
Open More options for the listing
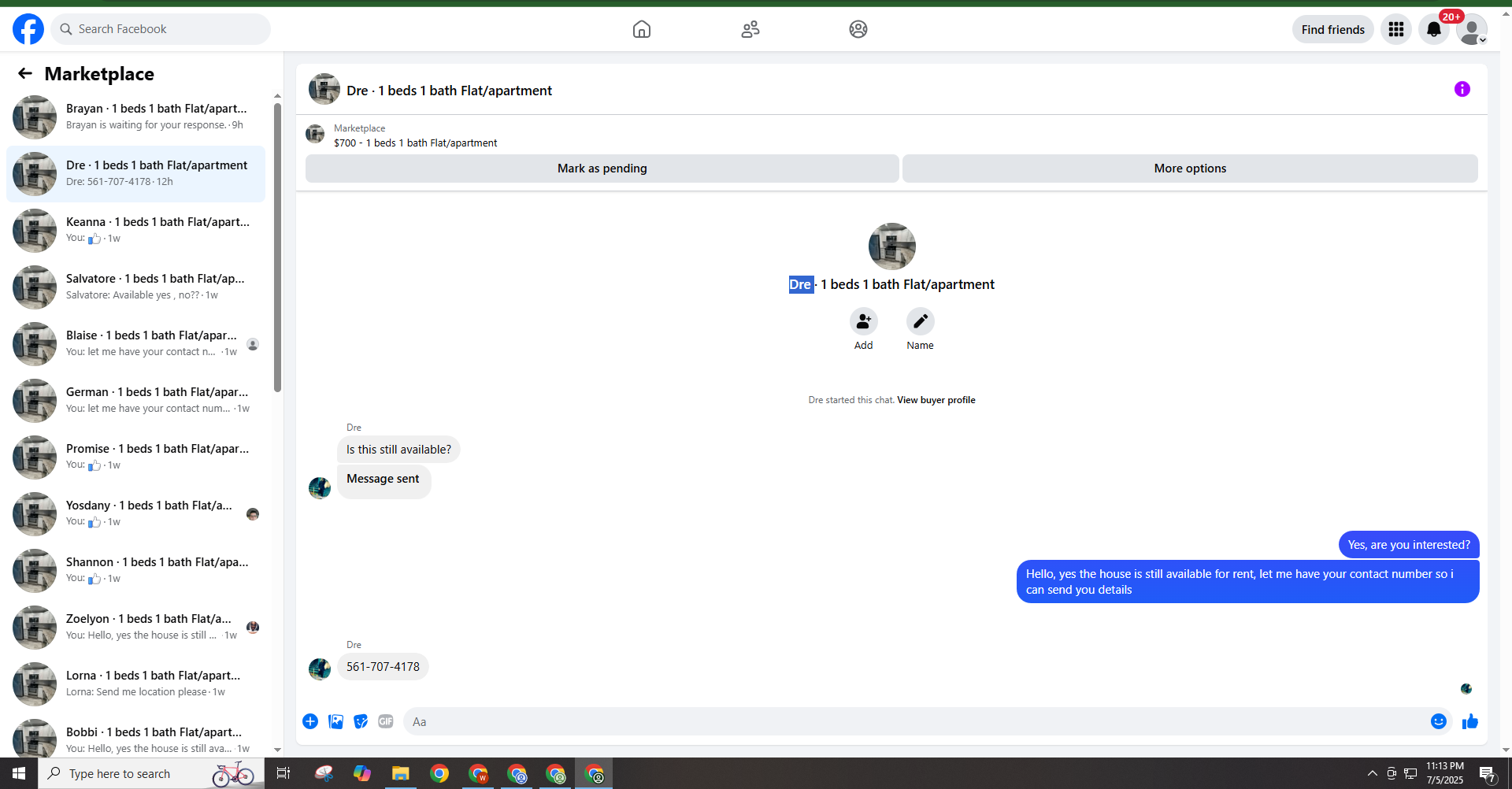tap(1190, 169)
